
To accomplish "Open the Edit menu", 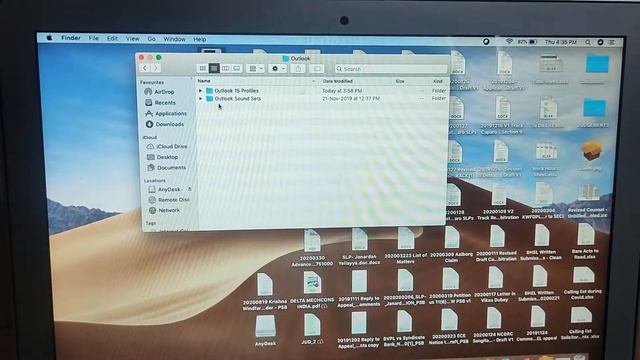I will pyautogui.click(x=112, y=38).
